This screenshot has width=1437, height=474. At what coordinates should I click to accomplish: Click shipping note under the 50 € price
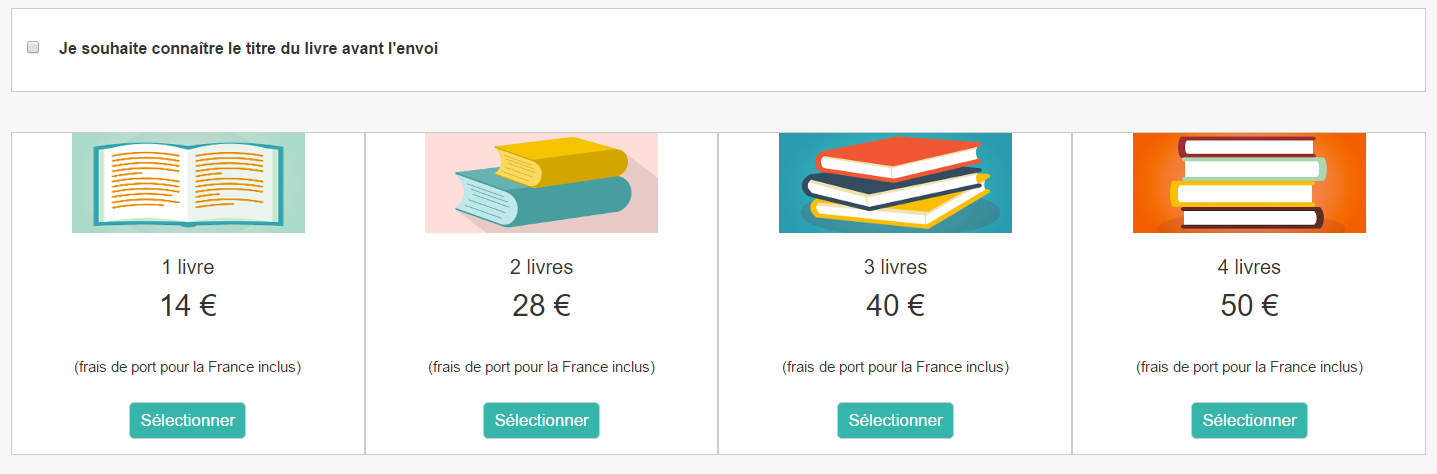[1249, 367]
